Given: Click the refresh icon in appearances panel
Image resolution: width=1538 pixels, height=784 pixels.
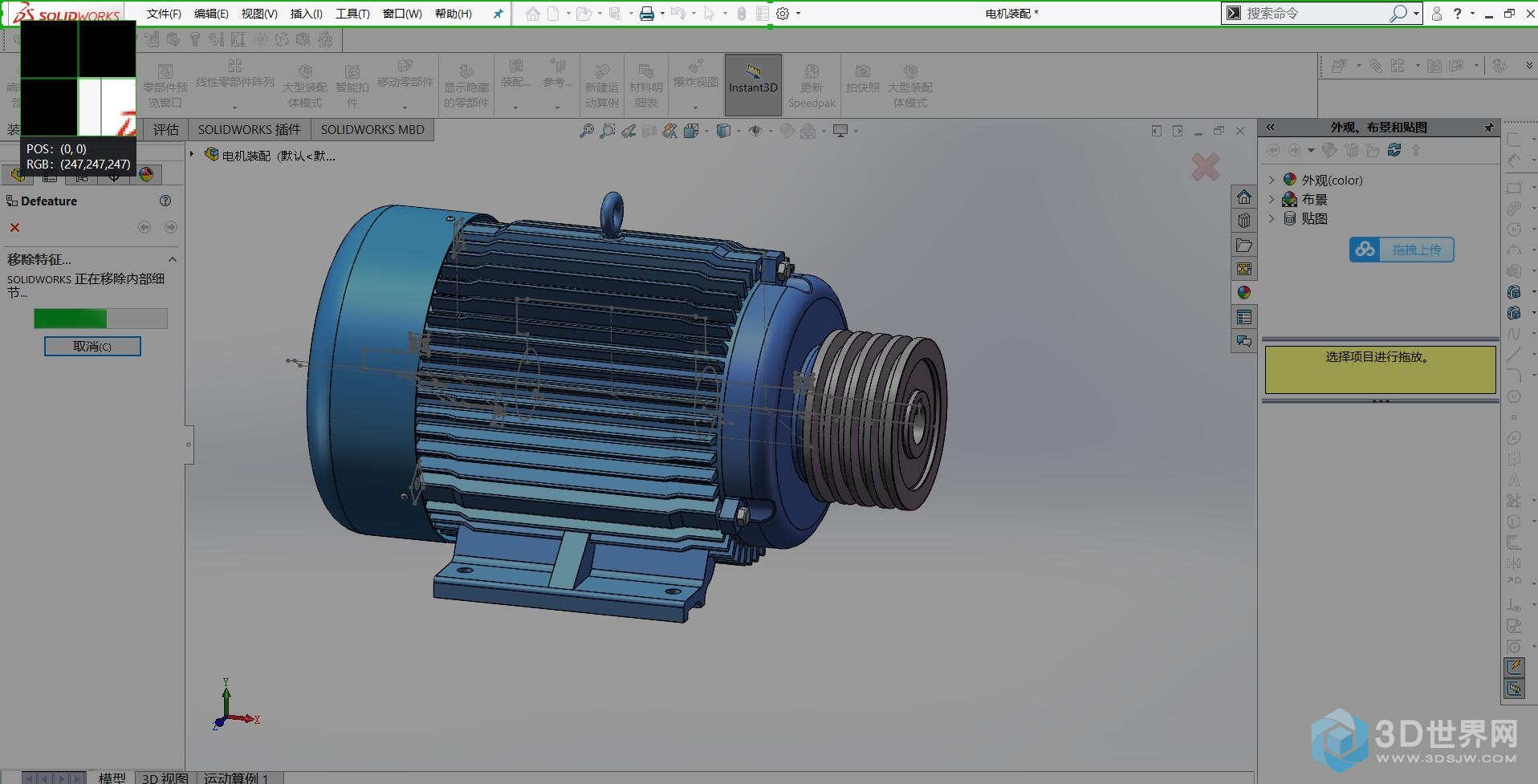Looking at the screenshot, I should click(x=1394, y=150).
